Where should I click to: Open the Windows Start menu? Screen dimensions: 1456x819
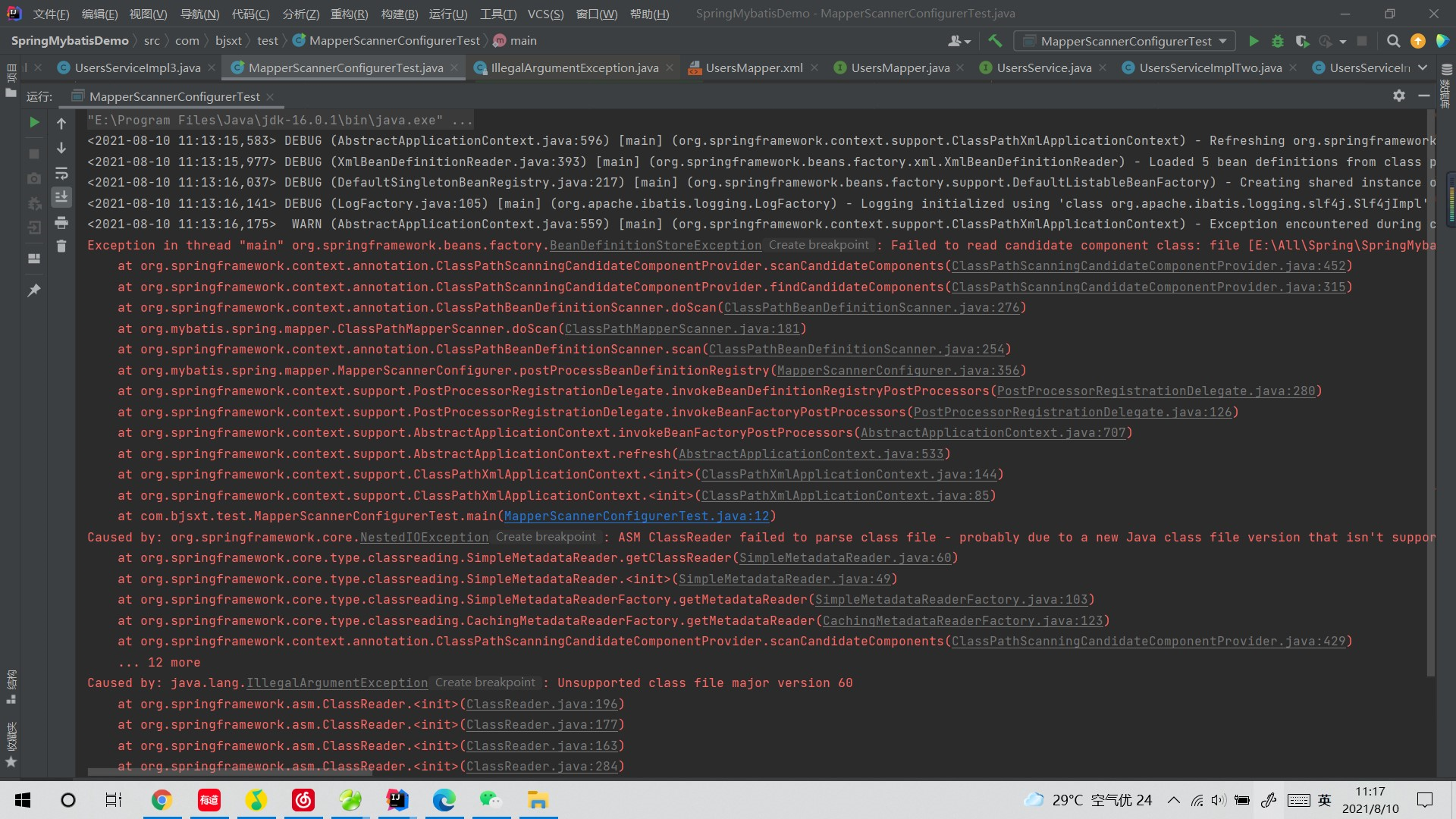pos(23,800)
